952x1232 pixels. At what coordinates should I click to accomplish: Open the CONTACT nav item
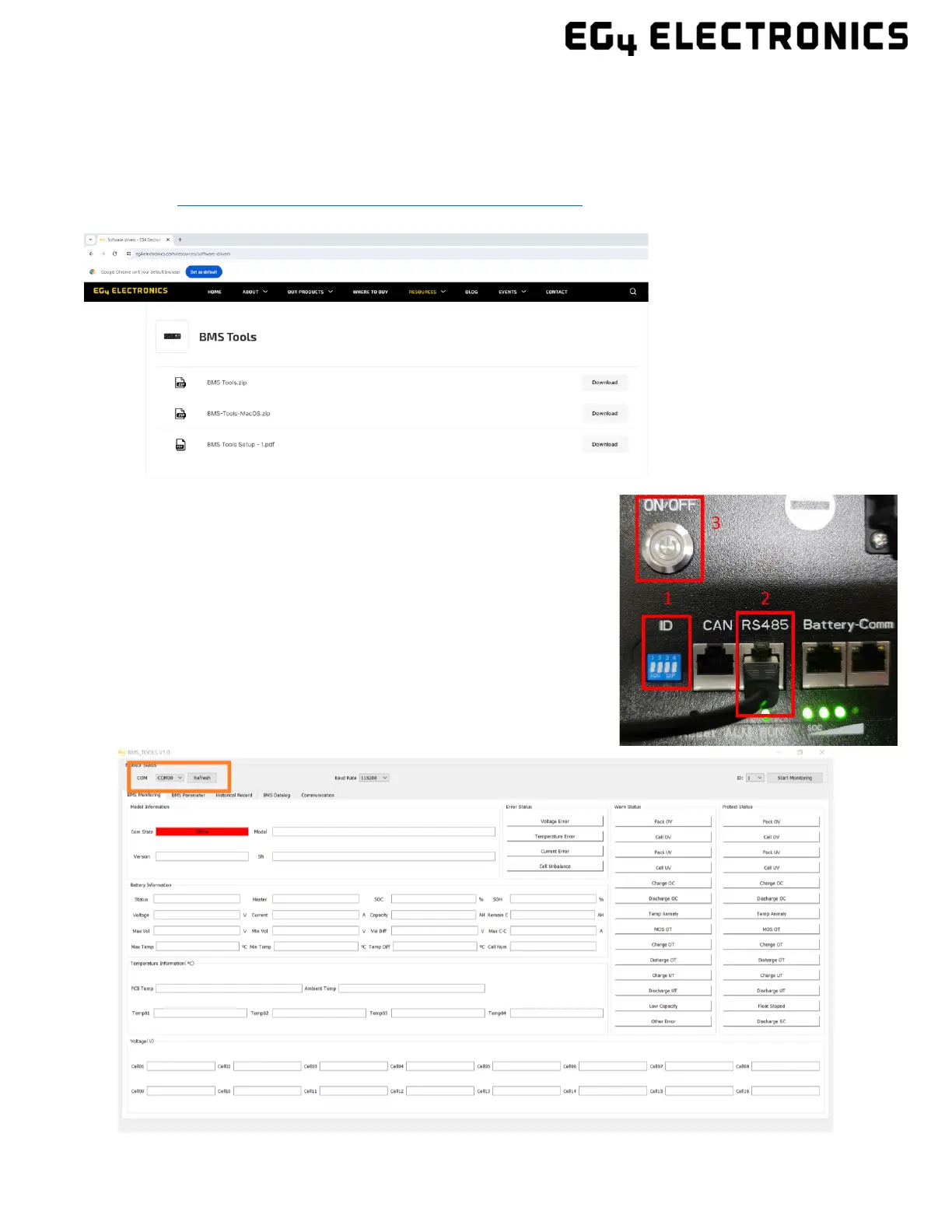557,292
